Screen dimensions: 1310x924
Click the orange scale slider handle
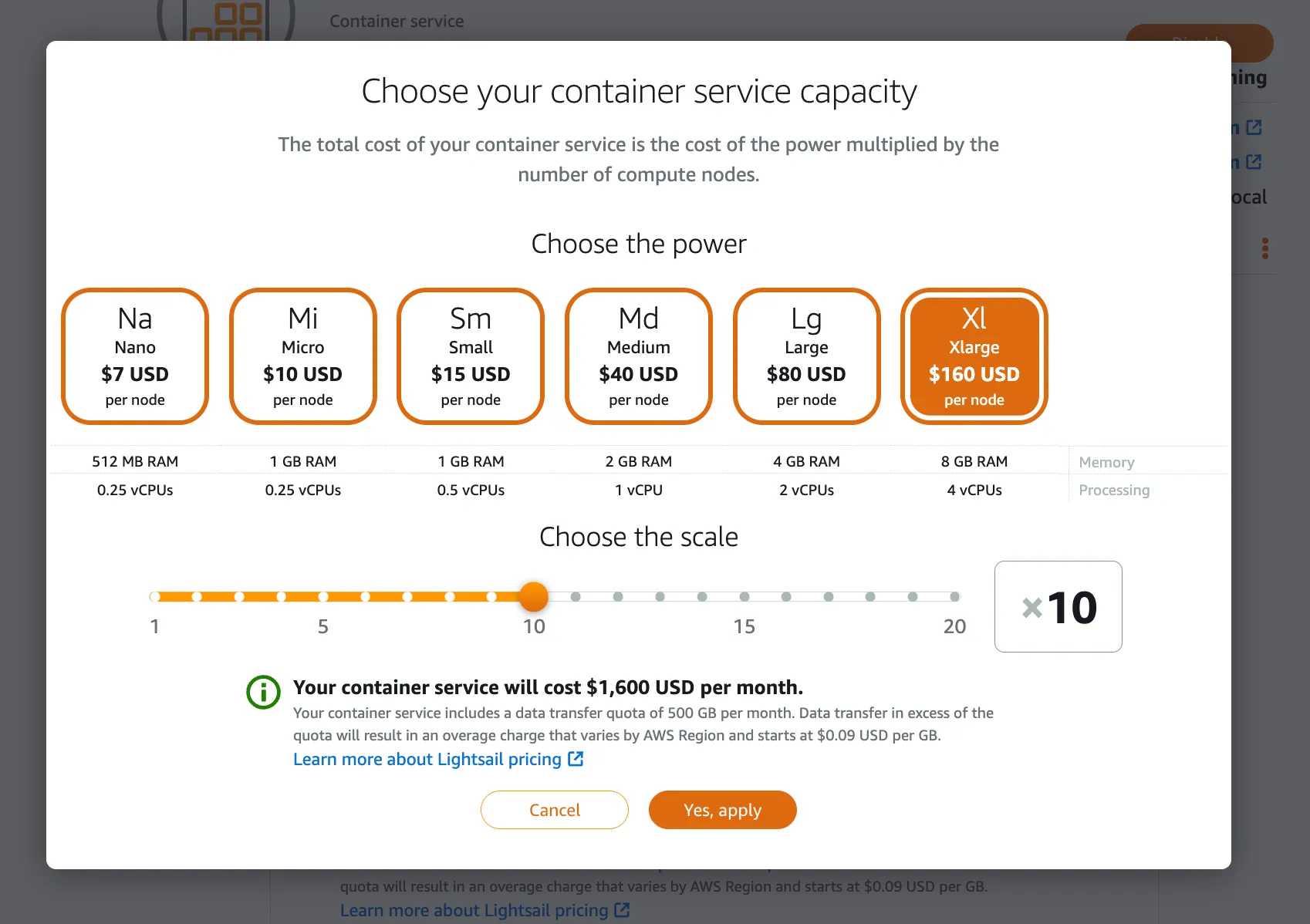click(x=533, y=596)
